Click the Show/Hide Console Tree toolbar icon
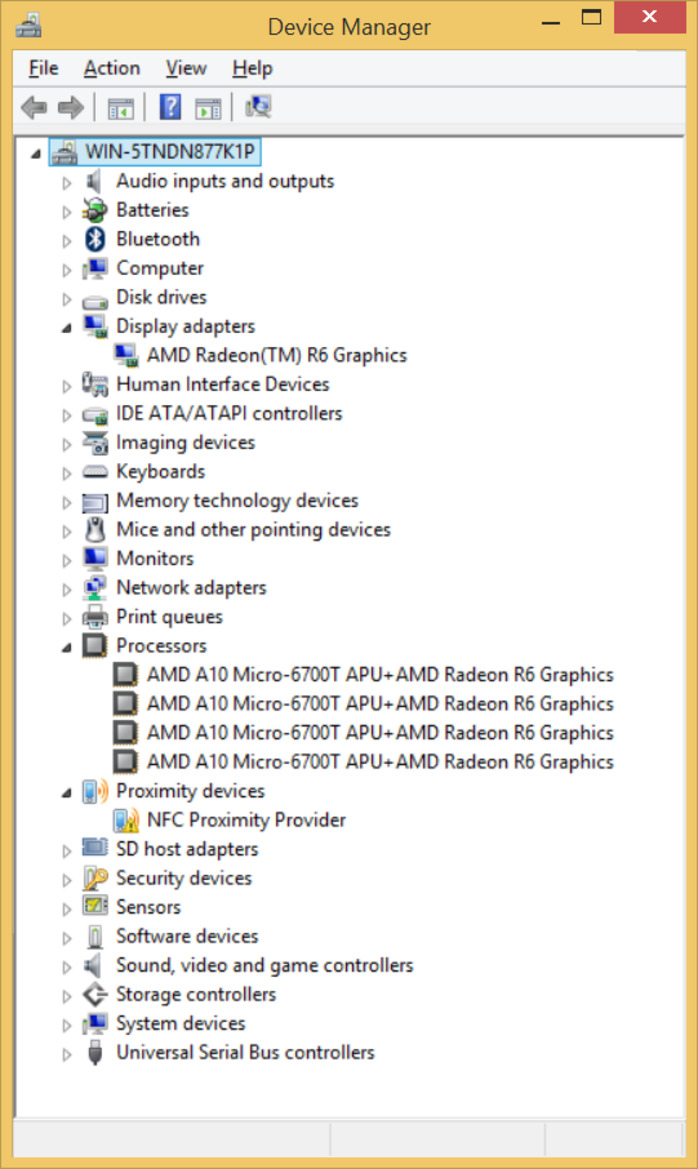 coord(121,109)
